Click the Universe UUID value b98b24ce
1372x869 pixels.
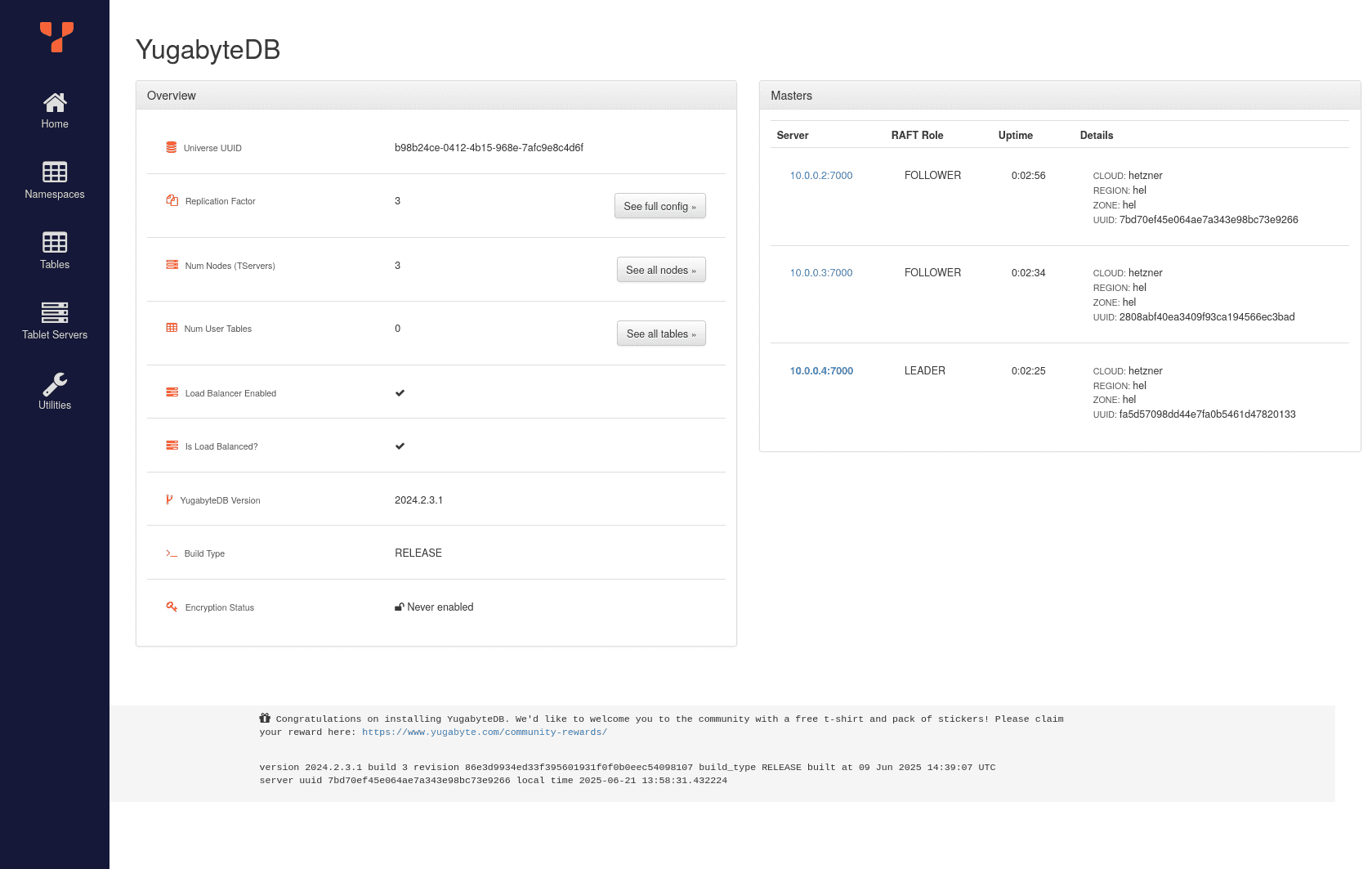(x=489, y=148)
